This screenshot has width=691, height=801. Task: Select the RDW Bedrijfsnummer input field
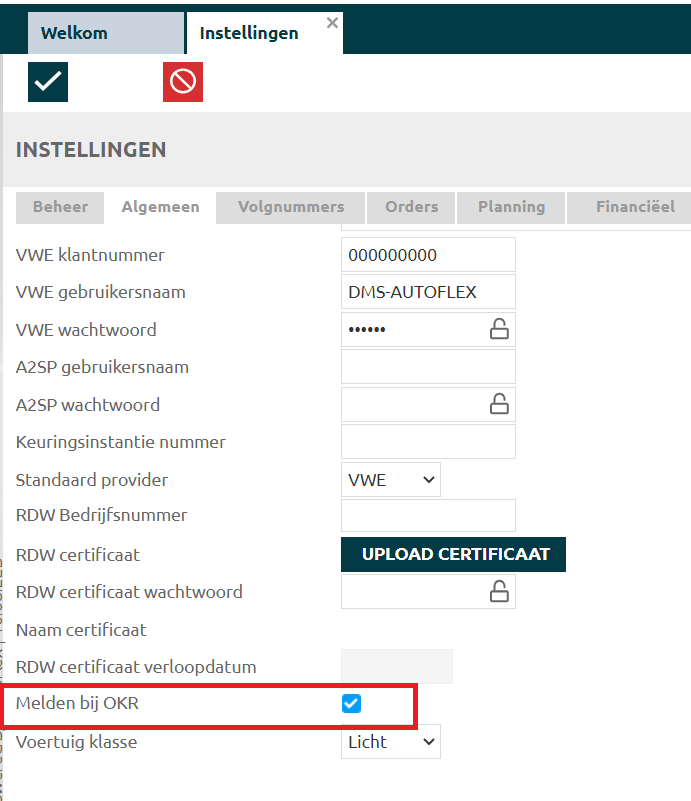(428, 516)
